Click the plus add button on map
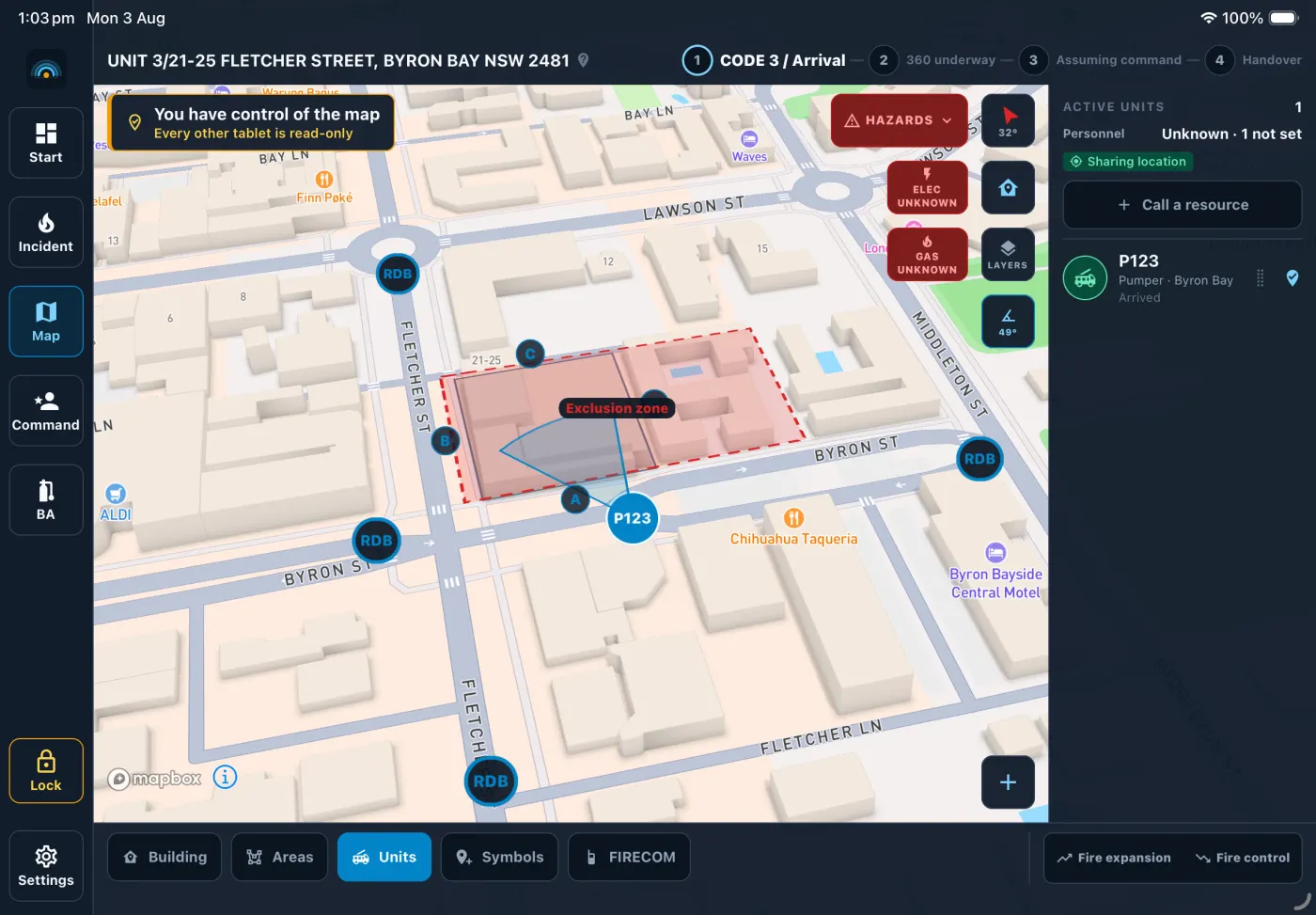 tap(1009, 782)
